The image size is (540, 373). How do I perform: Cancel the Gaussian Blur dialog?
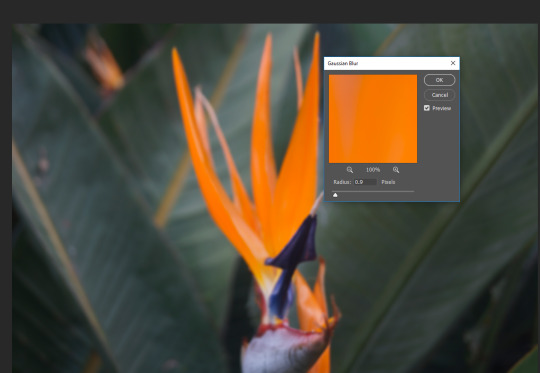point(439,95)
